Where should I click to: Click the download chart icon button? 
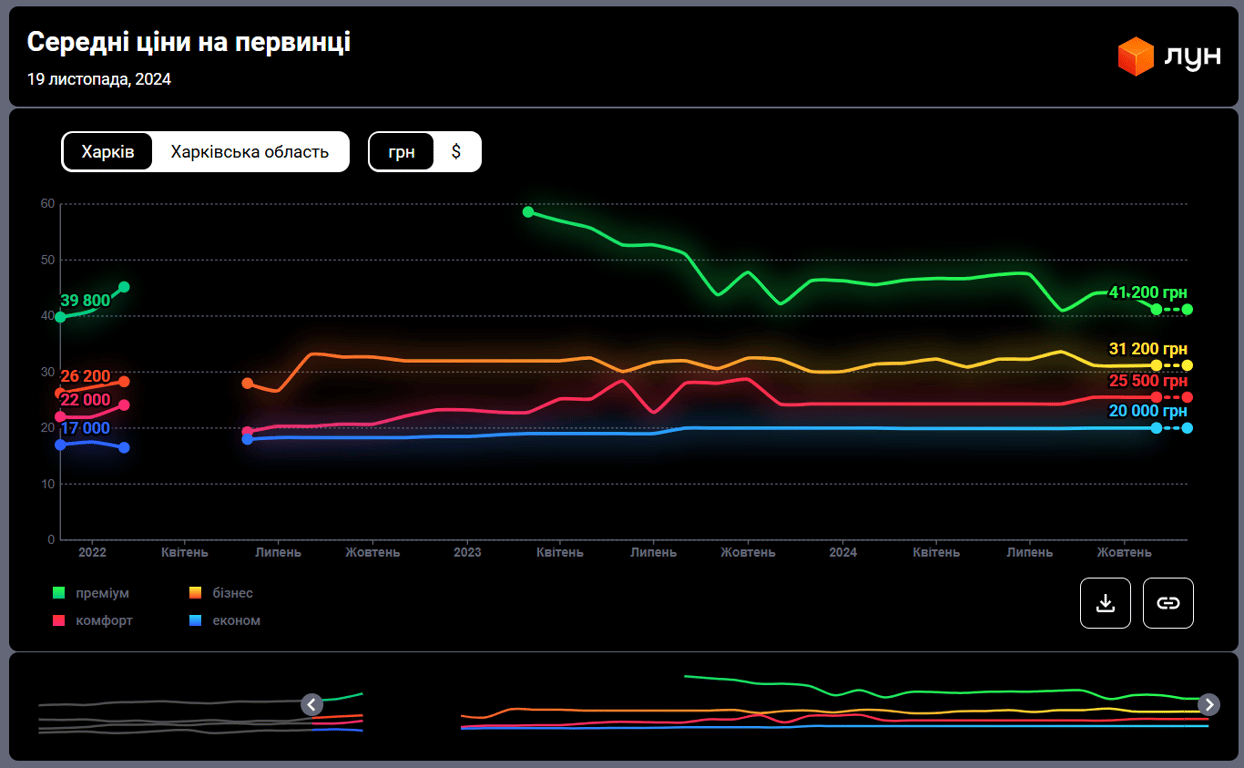[x=1105, y=603]
